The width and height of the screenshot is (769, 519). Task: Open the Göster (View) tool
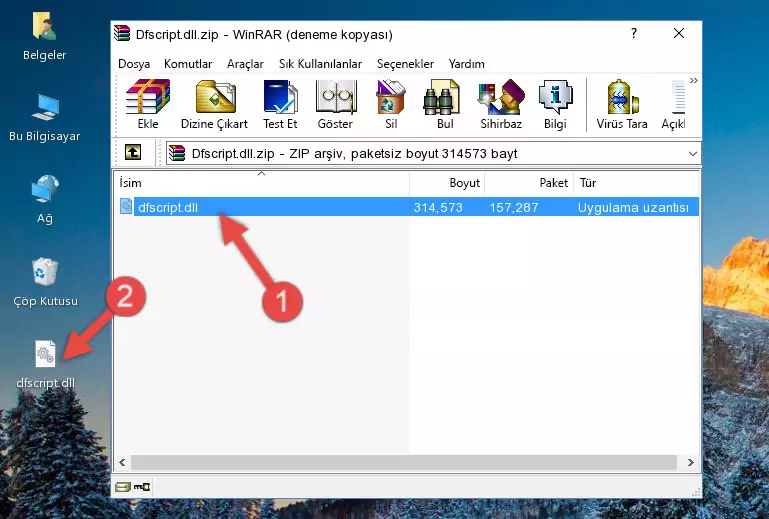[335, 104]
